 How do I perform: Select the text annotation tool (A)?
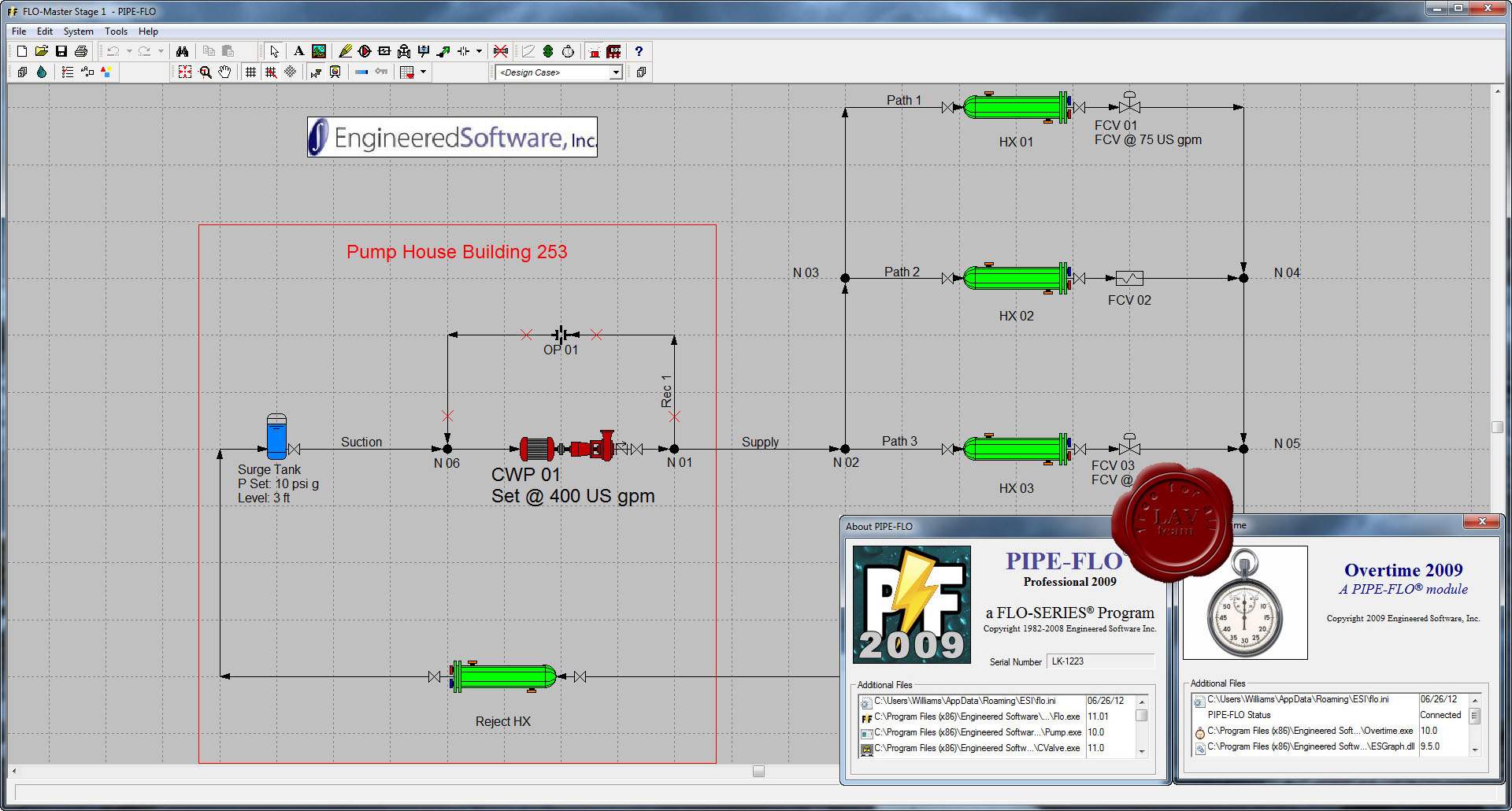[298, 51]
